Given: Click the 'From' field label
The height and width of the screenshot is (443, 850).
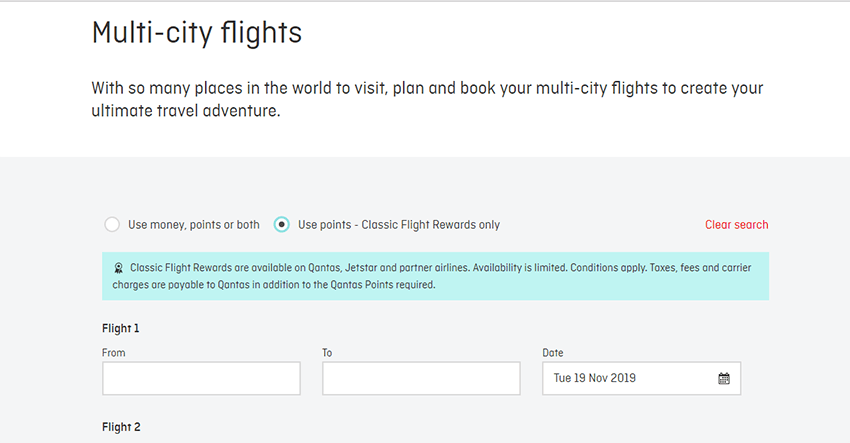Looking at the screenshot, I should [114, 353].
